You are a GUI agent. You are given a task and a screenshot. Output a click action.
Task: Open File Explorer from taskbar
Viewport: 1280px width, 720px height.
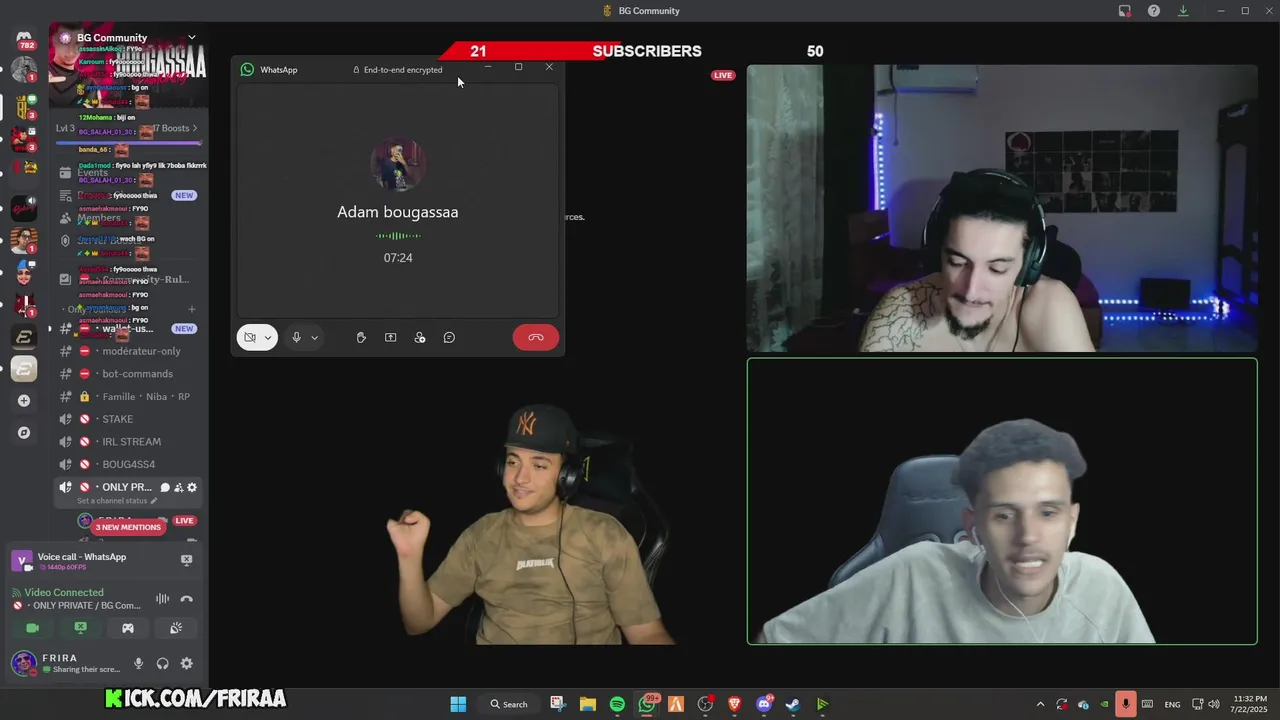click(587, 704)
